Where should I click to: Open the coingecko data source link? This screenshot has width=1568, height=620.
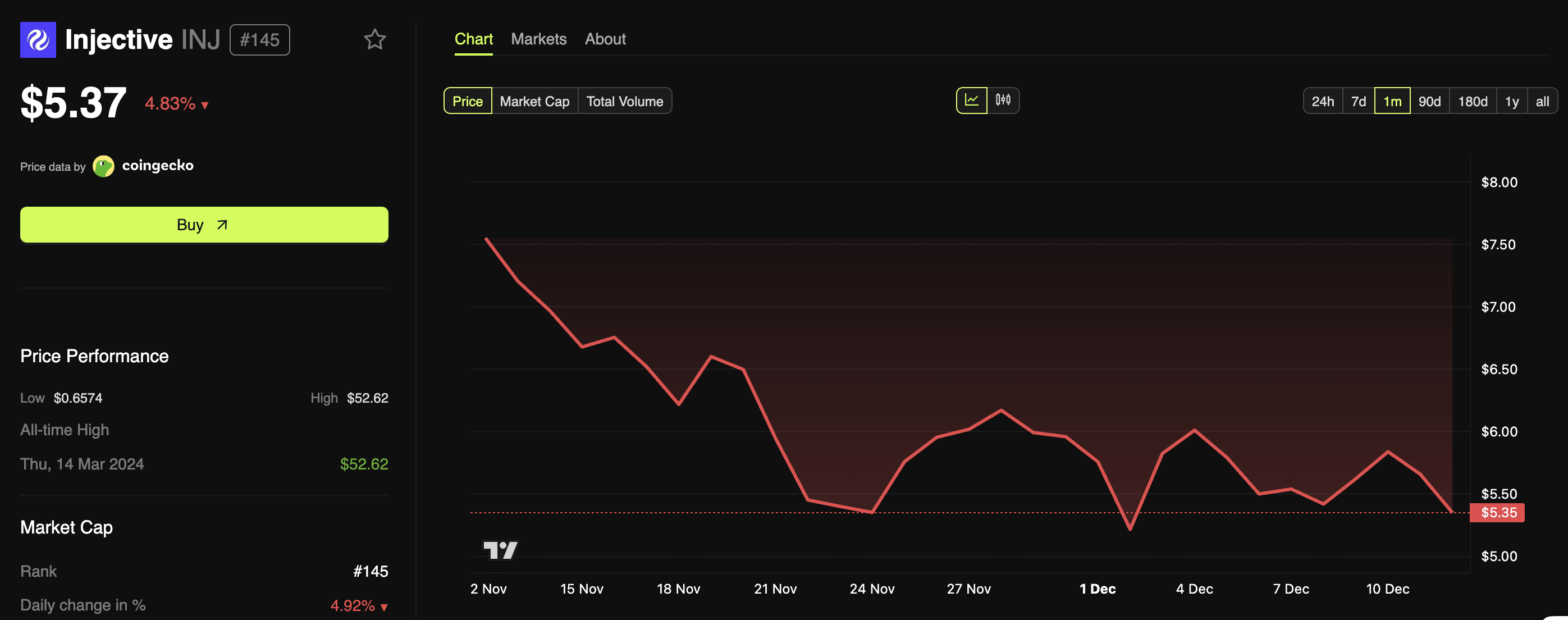pyautogui.click(x=158, y=166)
